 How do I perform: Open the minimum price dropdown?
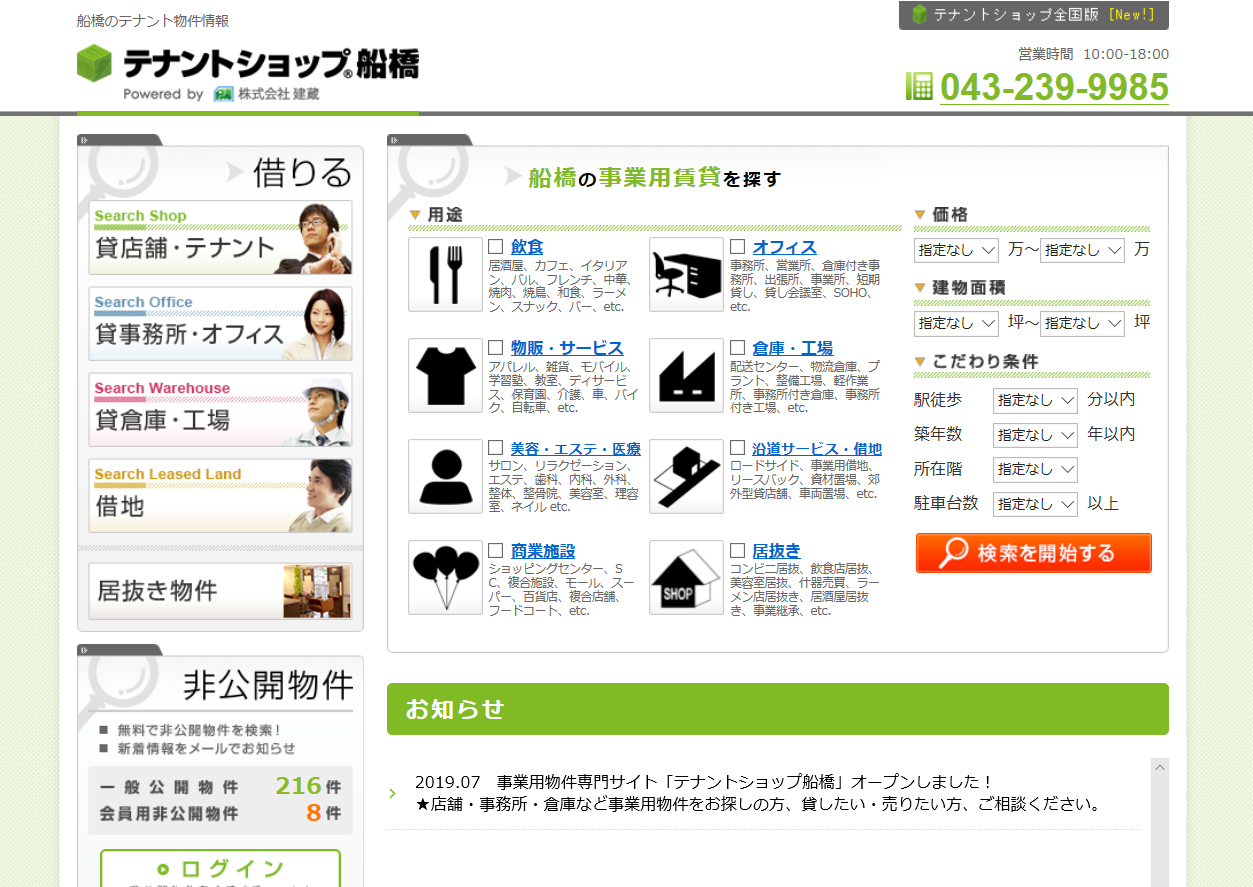click(x=956, y=250)
